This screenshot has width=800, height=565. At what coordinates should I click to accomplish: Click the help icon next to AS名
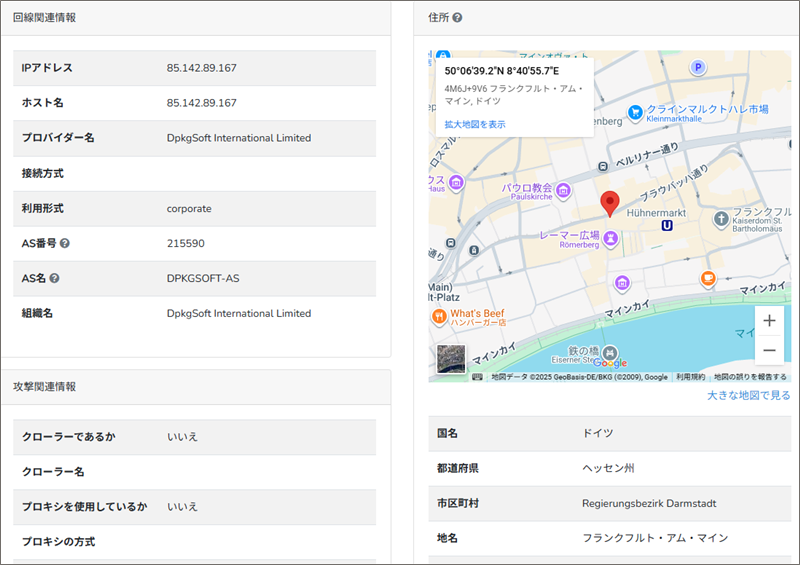(55, 278)
